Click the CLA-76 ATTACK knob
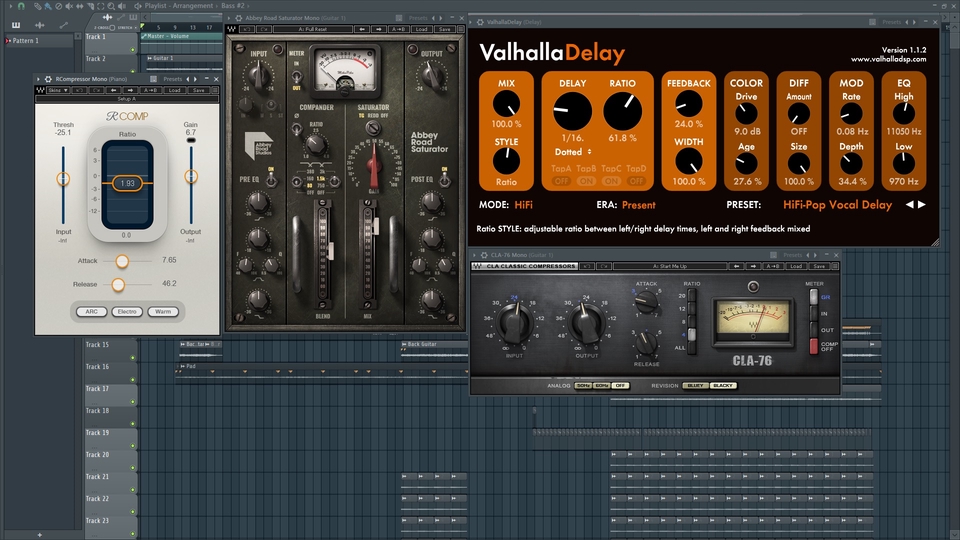 pyautogui.click(x=647, y=301)
